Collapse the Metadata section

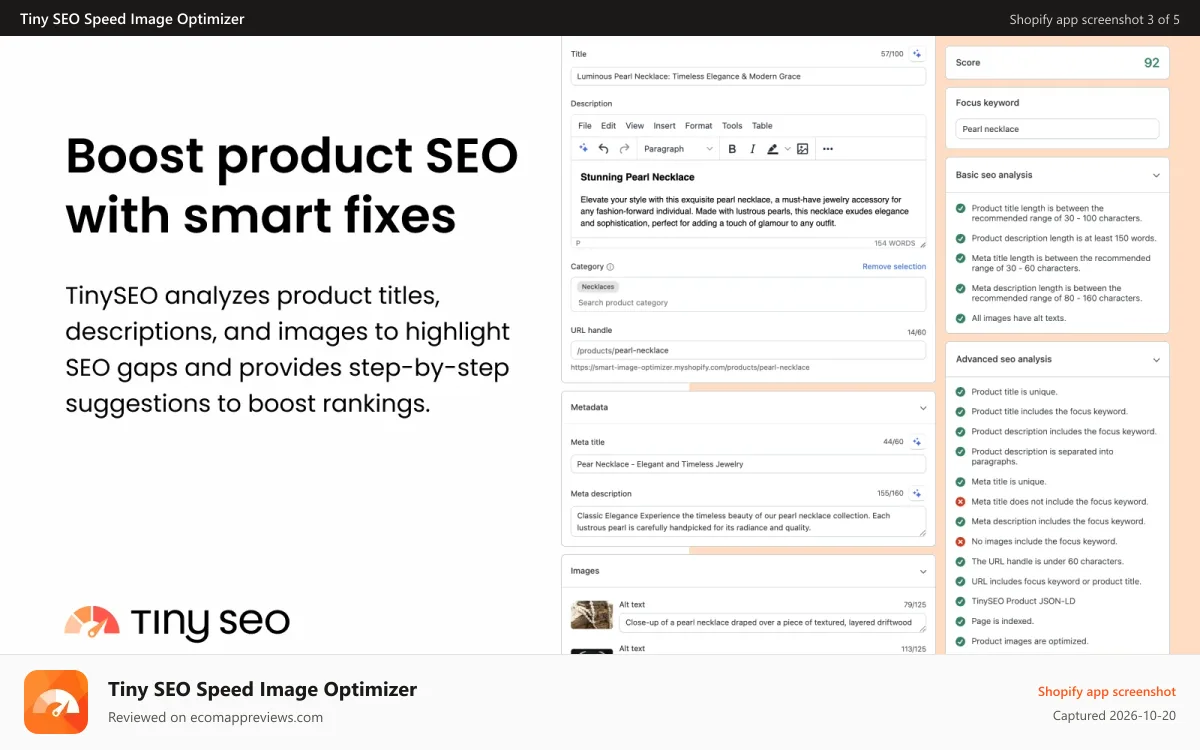coord(923,408)
